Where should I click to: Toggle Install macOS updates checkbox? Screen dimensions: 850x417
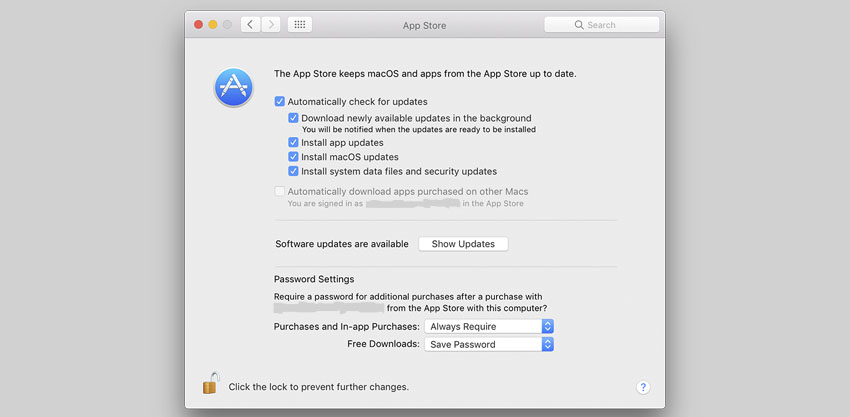pyautogui.click(x=294, y=157)
